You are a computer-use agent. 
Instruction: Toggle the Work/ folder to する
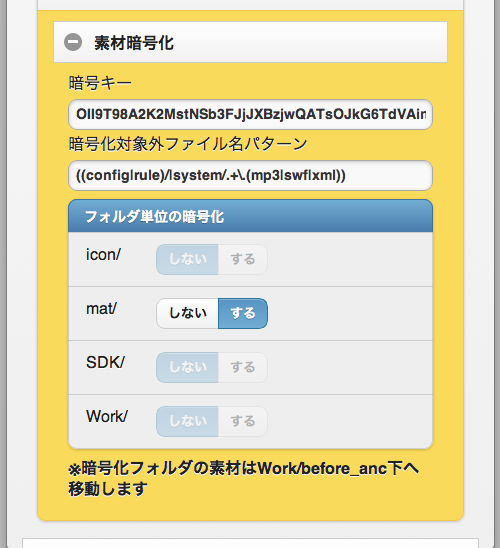pos(243,421)
